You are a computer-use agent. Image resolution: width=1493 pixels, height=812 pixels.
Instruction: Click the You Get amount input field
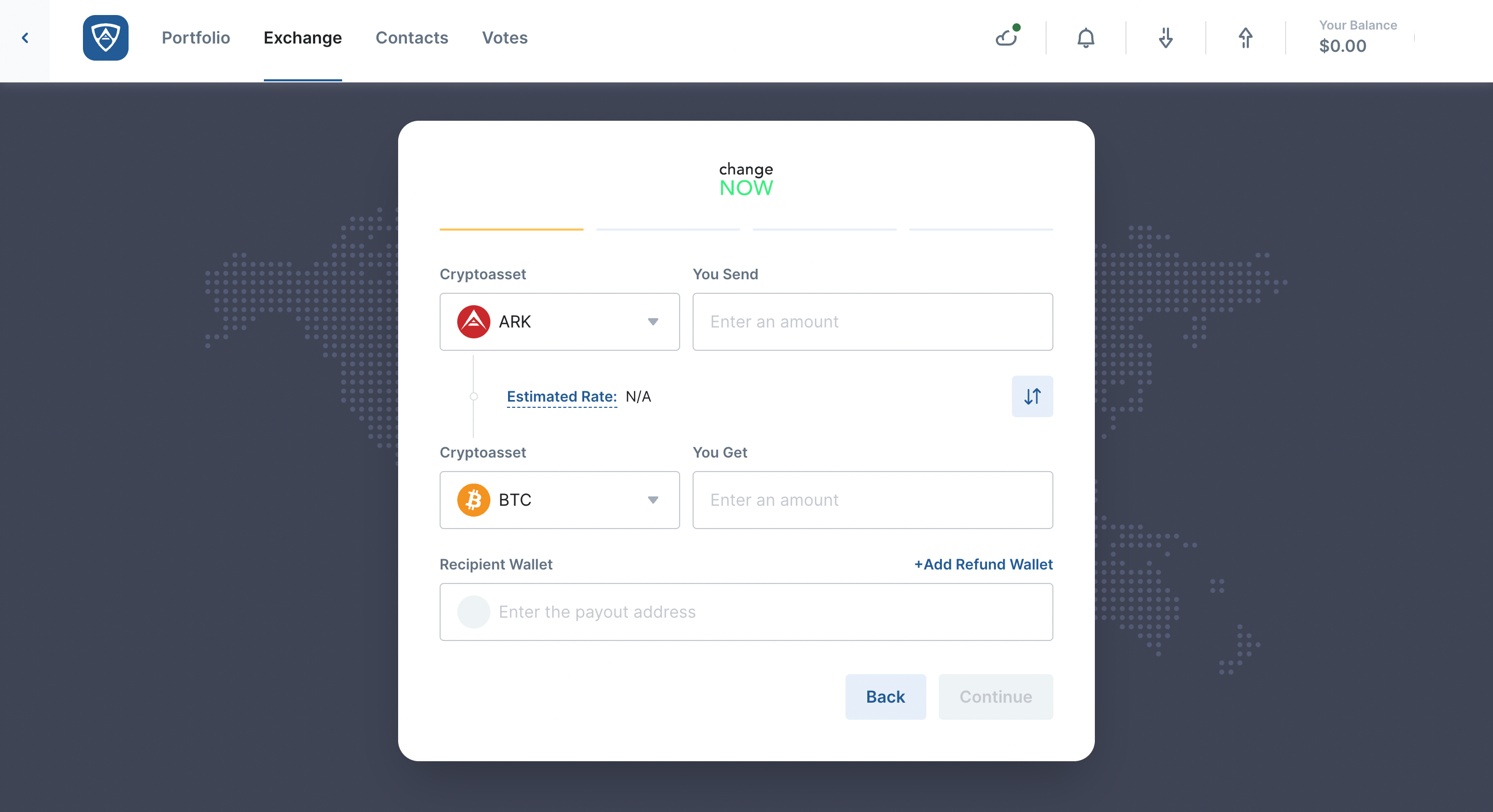(x=873, y=499)
